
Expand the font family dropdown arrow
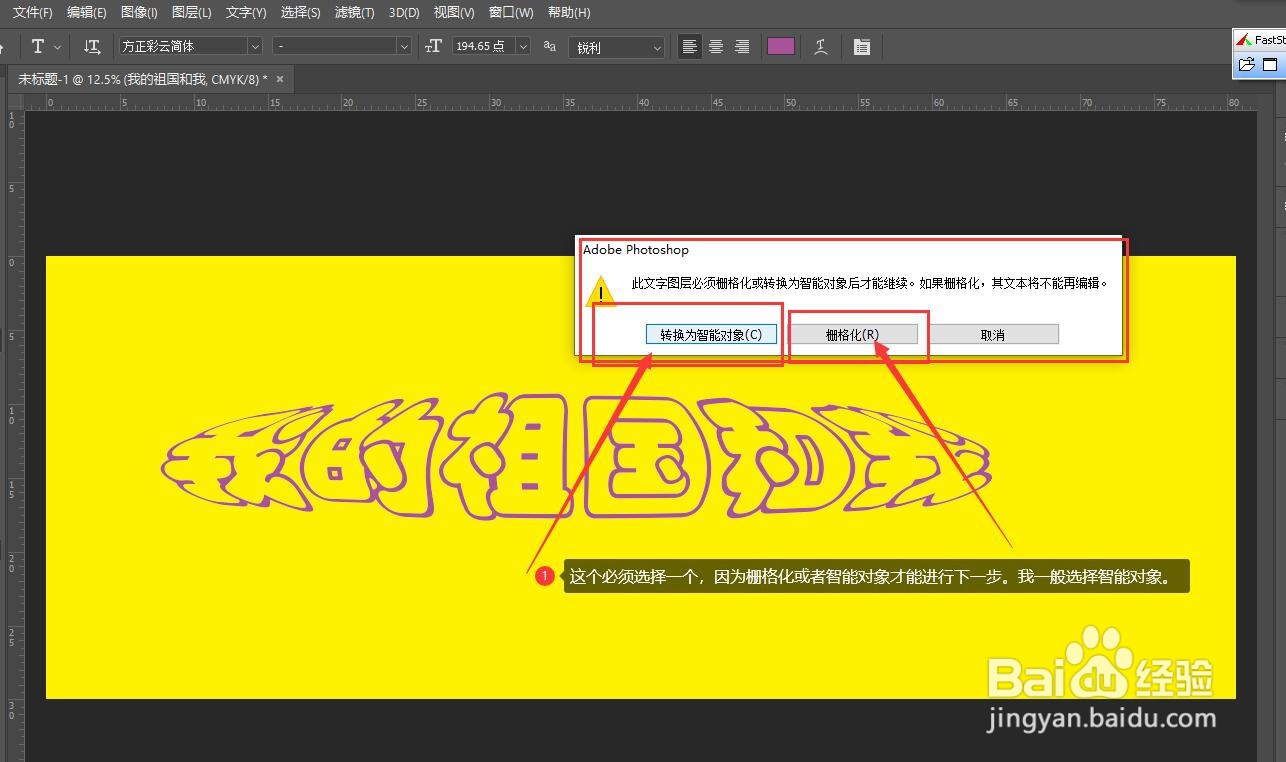point(254,46)
